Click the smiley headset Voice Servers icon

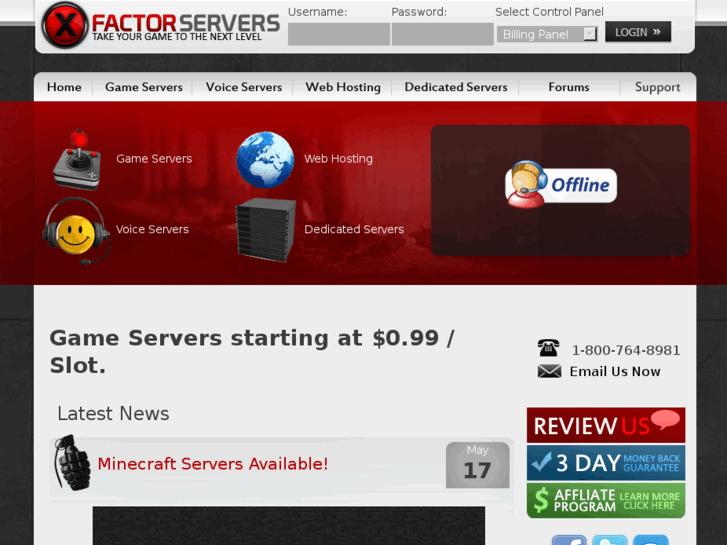pos(77,231)
